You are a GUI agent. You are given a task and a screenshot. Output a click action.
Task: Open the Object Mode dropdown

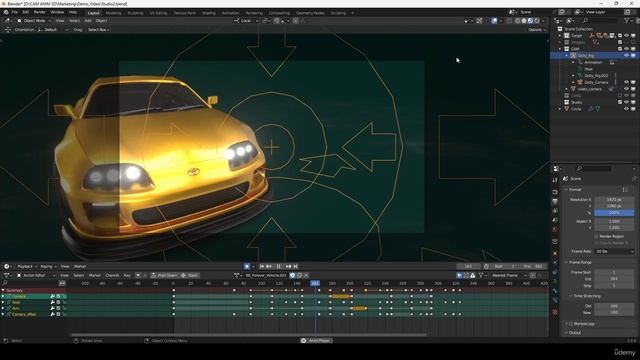(34, 20)
